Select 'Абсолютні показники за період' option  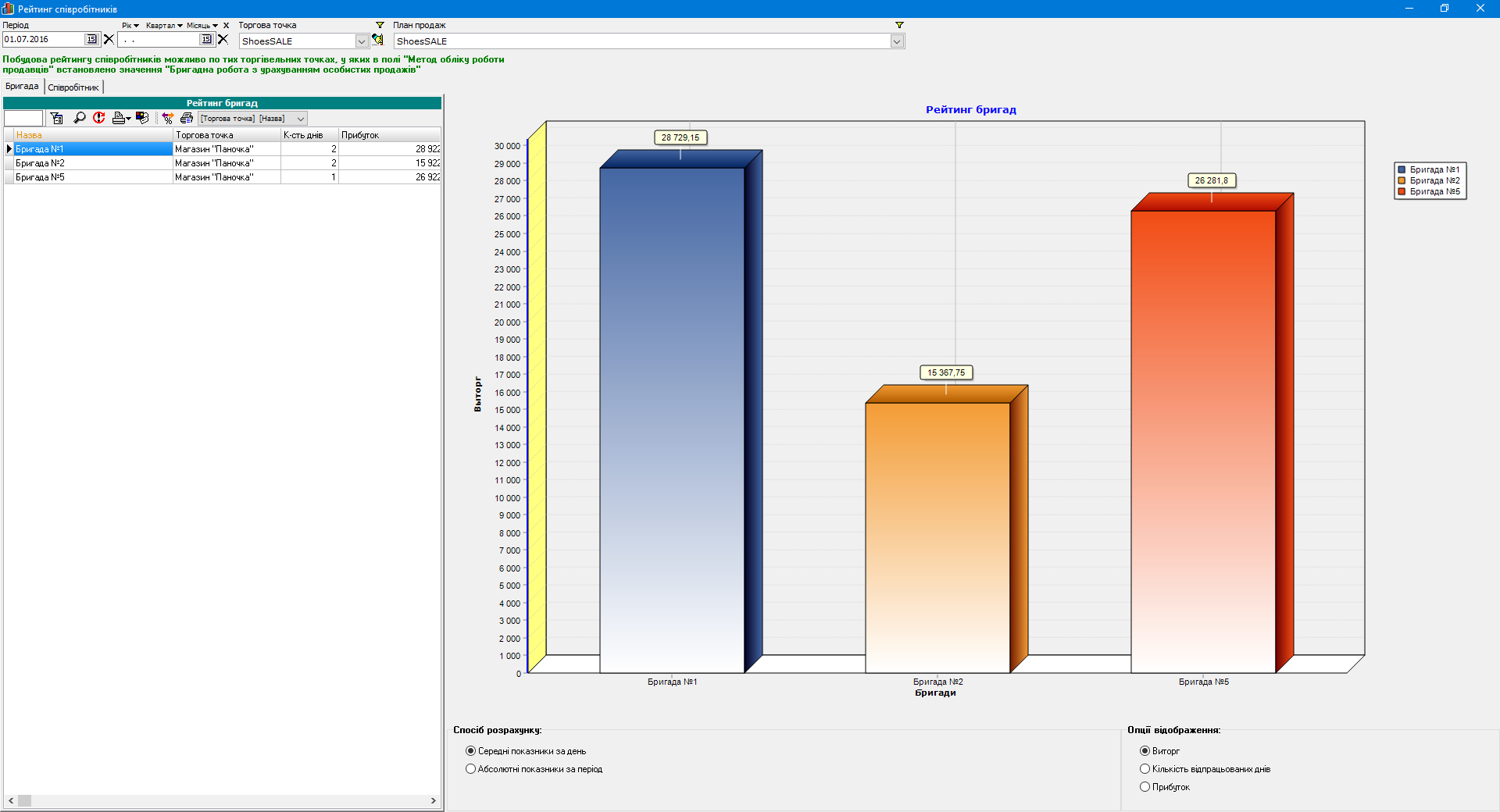tap(470, 769)
